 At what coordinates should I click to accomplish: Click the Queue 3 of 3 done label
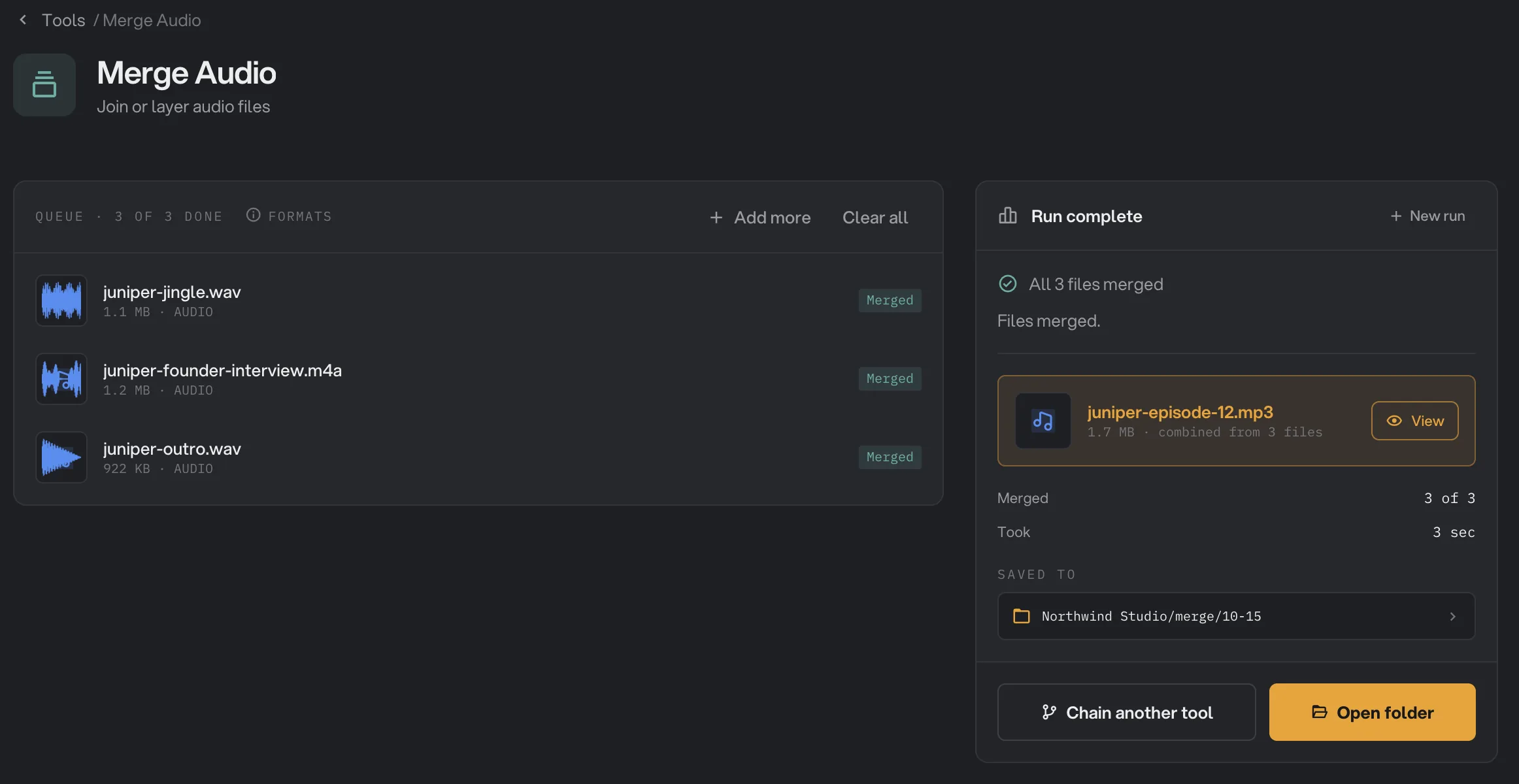[x=129, y=216]
